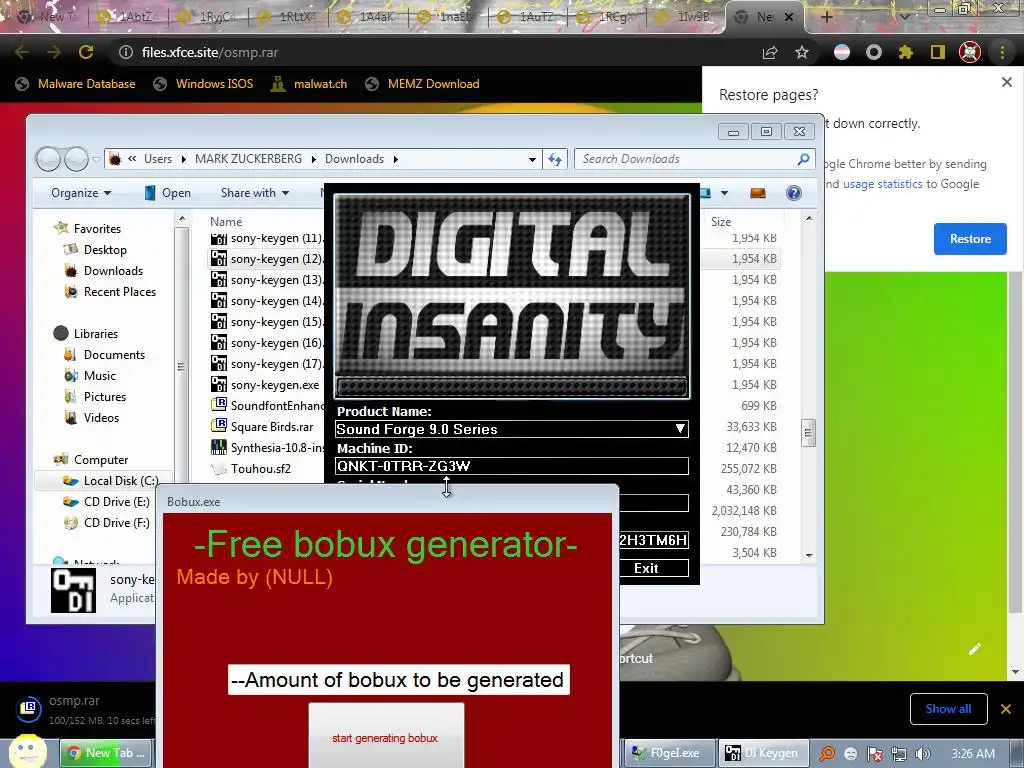Select the sony-keygen (15) file
1024x768 pixels.
(x=266, y=322)
